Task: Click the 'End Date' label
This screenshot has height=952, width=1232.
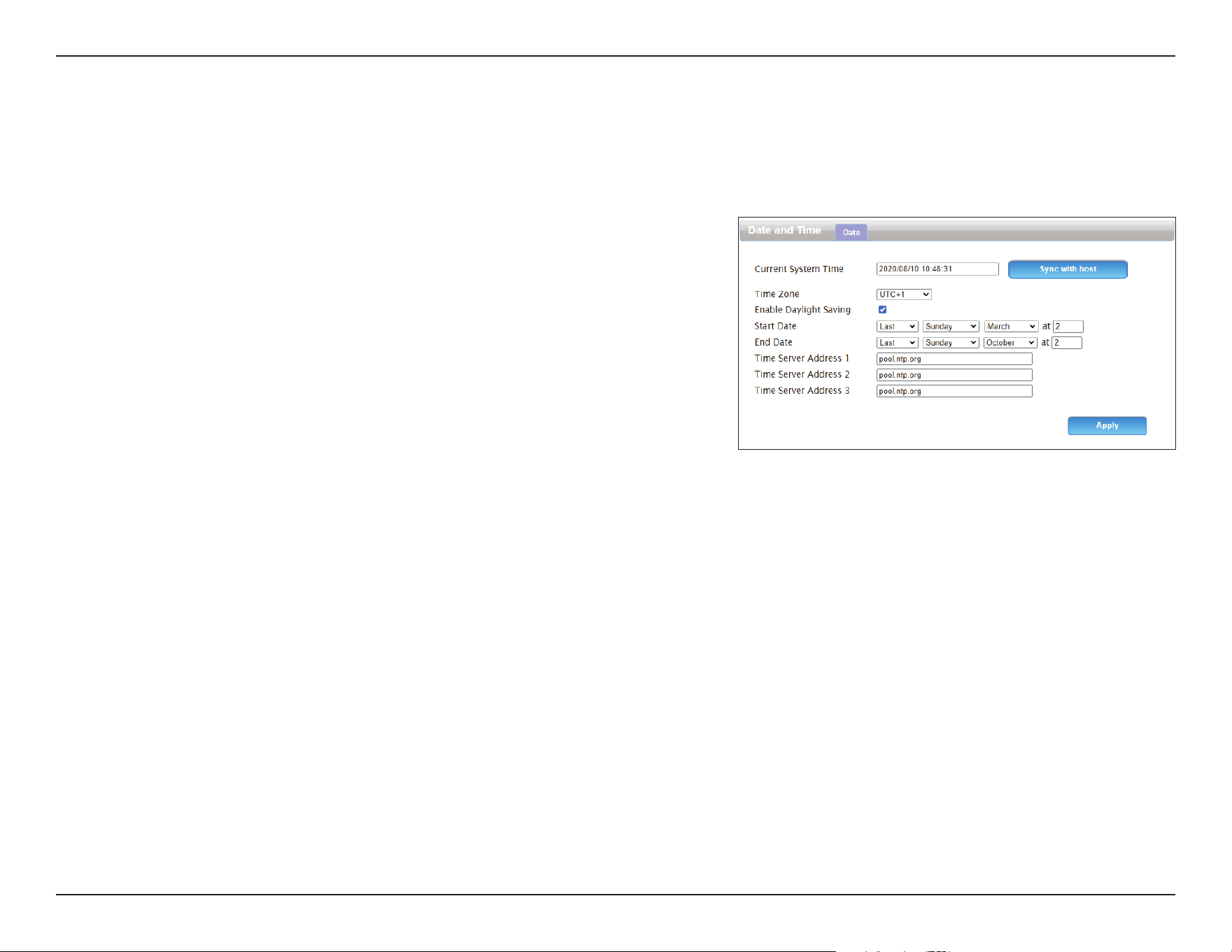Action: click(773, 342)
